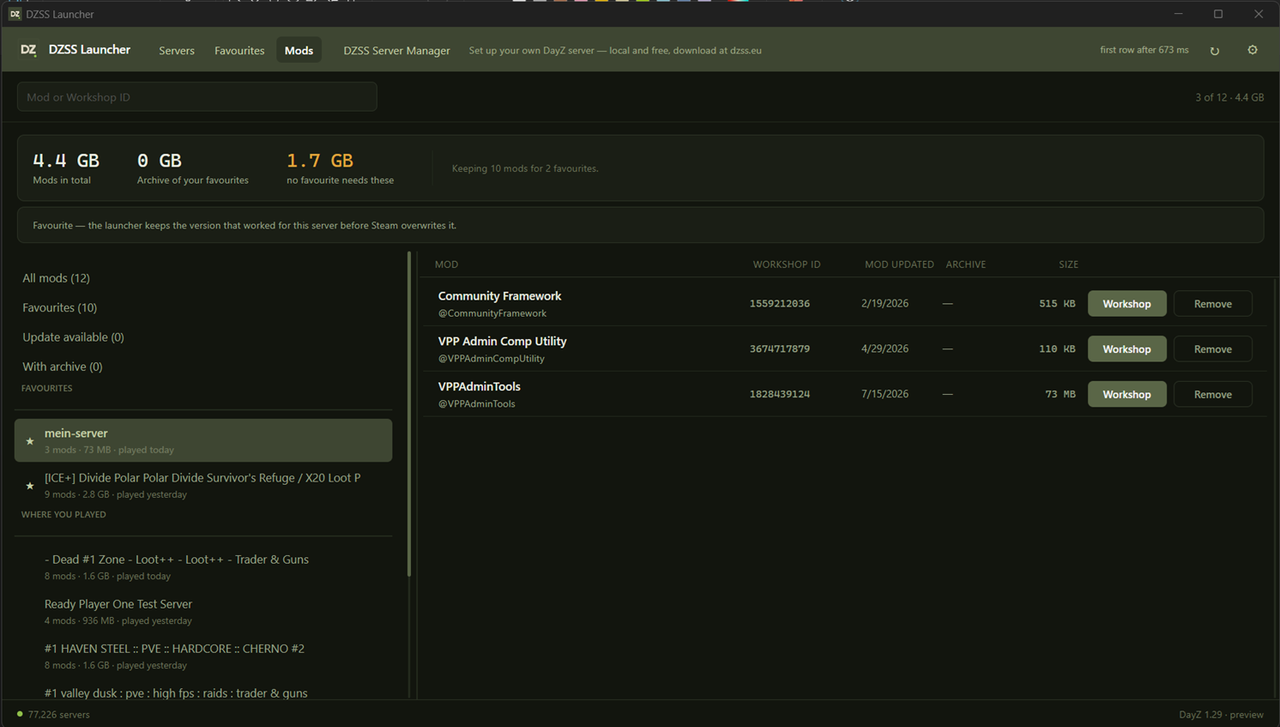
Task: Open the Servers tab
Action: pyautogui.click(x=177, y=50)
